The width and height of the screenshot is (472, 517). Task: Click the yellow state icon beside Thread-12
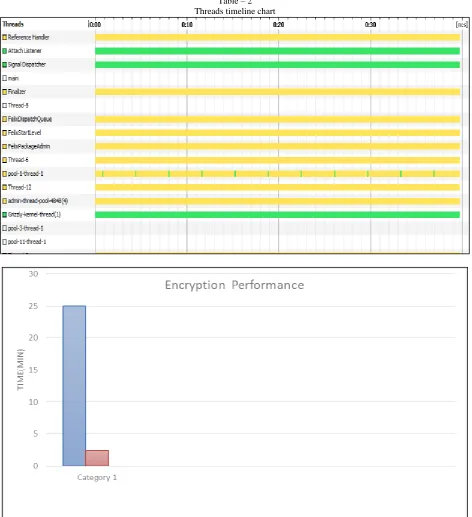coord(5,187)
